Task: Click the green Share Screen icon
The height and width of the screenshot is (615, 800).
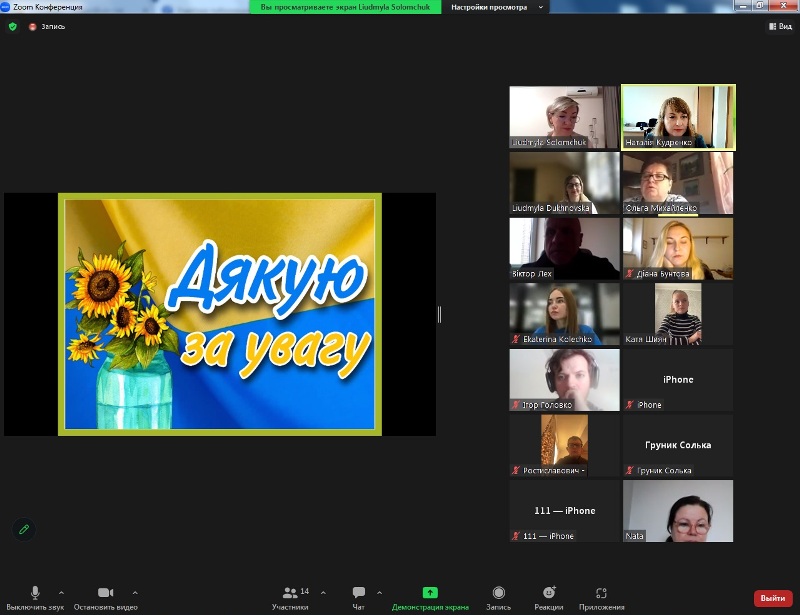Action: [429, 593]
